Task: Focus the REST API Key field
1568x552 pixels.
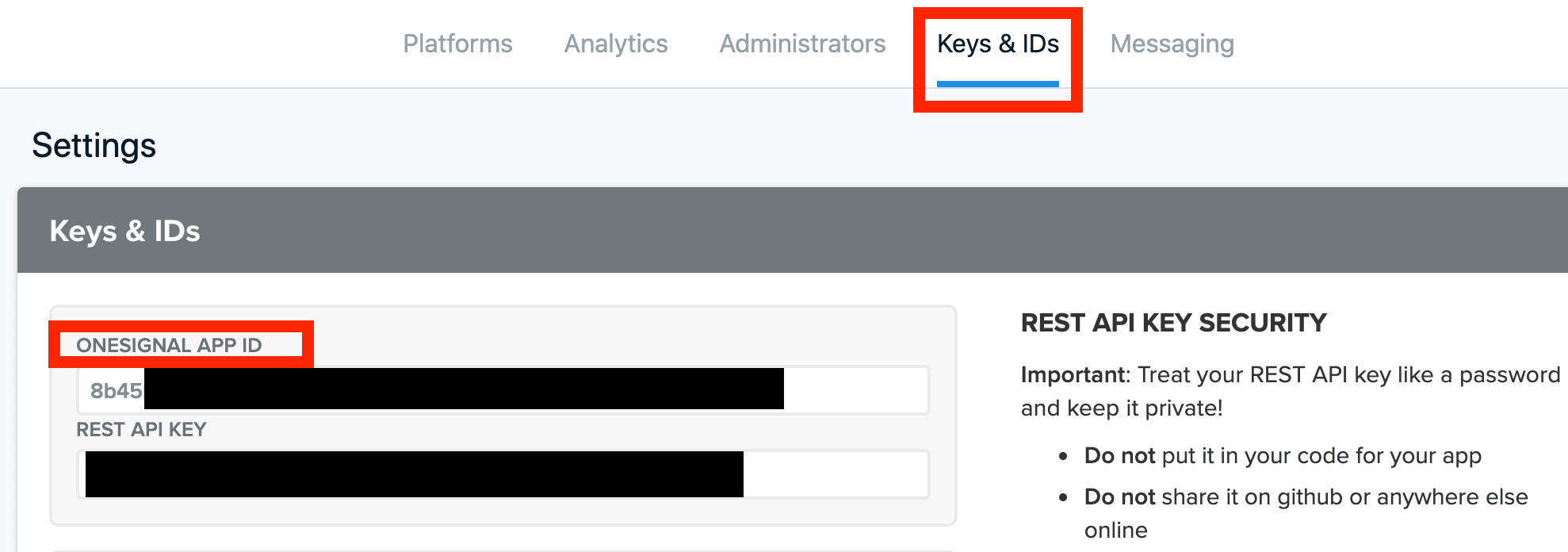Action: point(503,473)
